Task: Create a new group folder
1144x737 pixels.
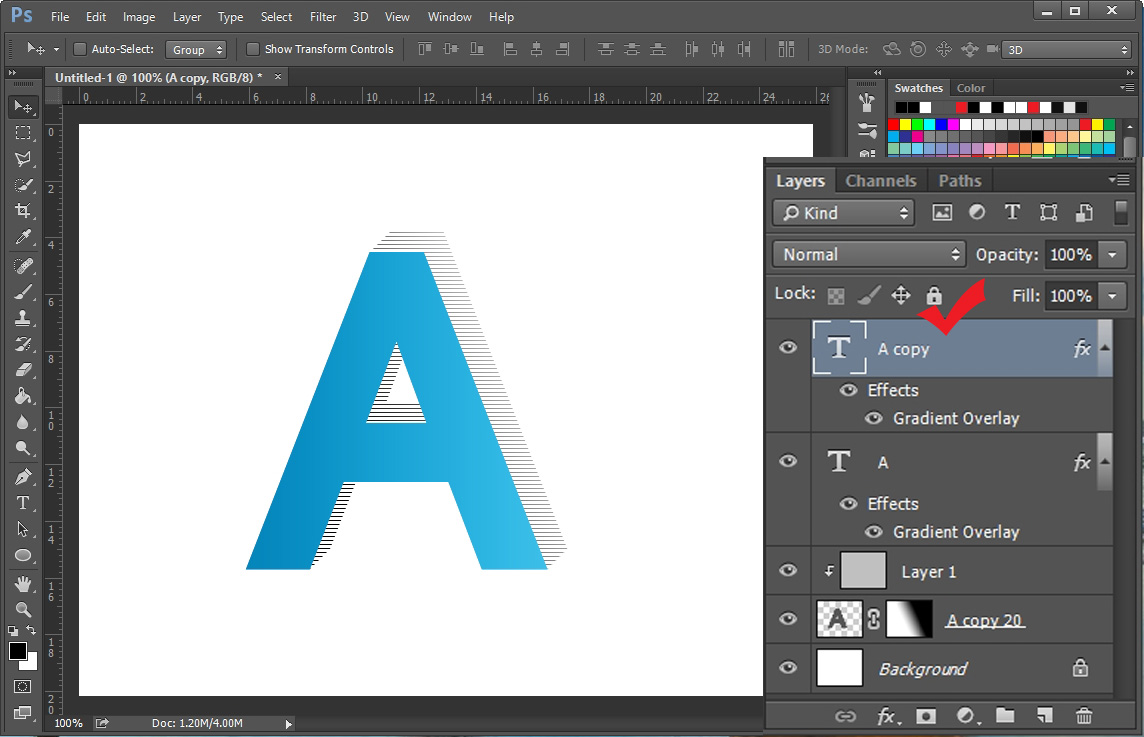Action: pos(1005,716)
